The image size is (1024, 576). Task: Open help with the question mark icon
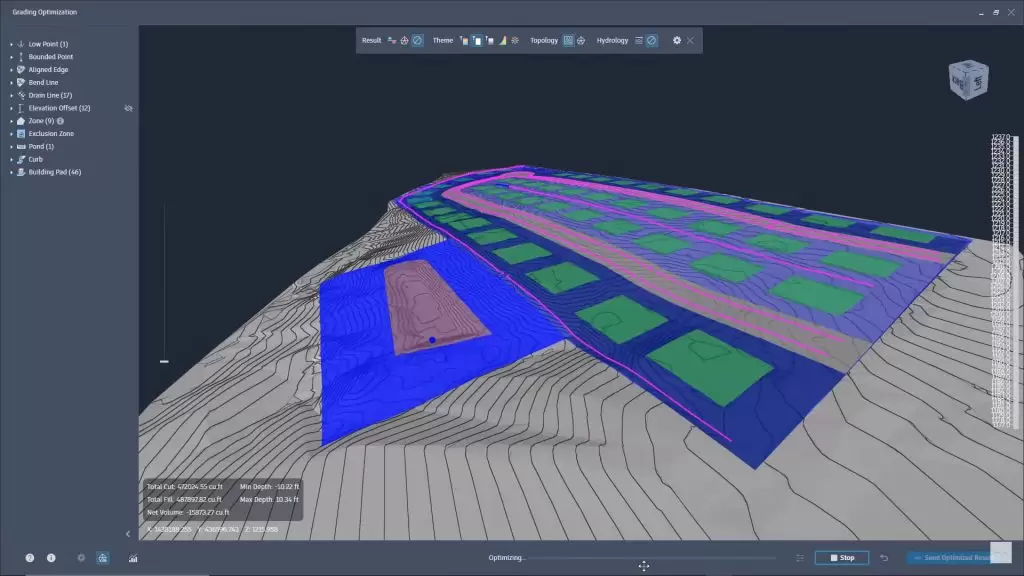(x=30, y=558)
